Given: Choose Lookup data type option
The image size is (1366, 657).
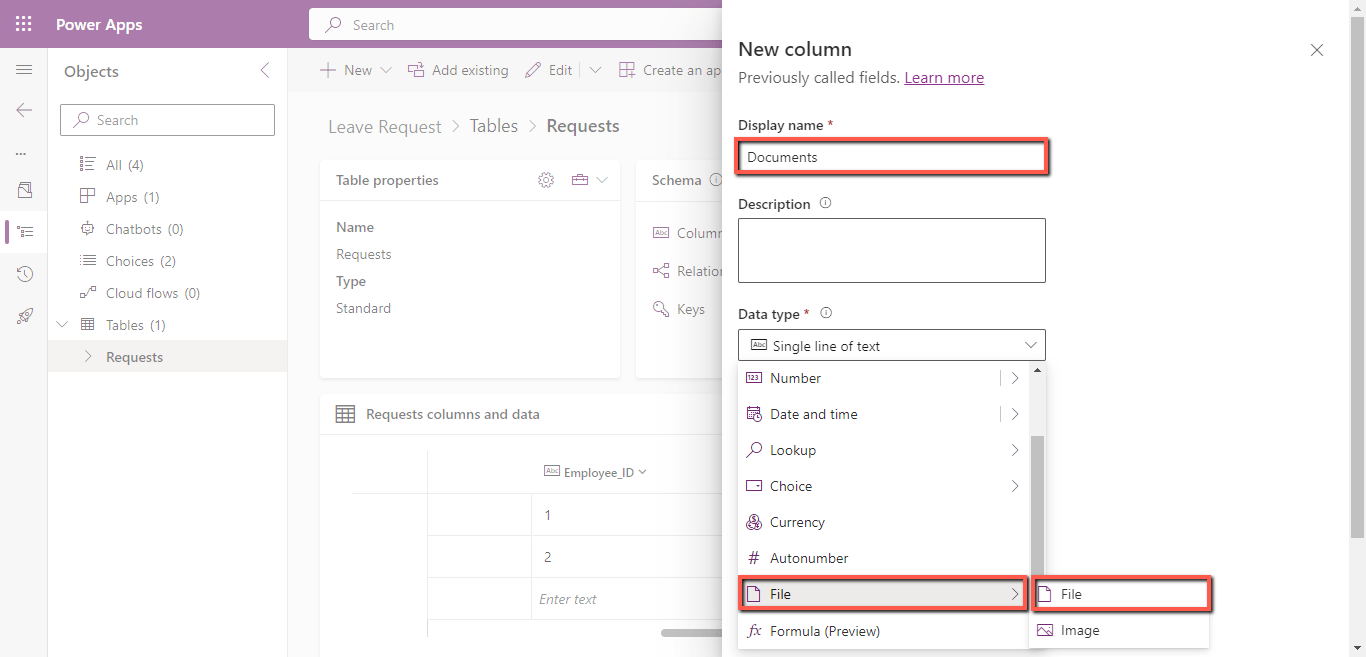Looking at the screenshot, I should 883,450.
